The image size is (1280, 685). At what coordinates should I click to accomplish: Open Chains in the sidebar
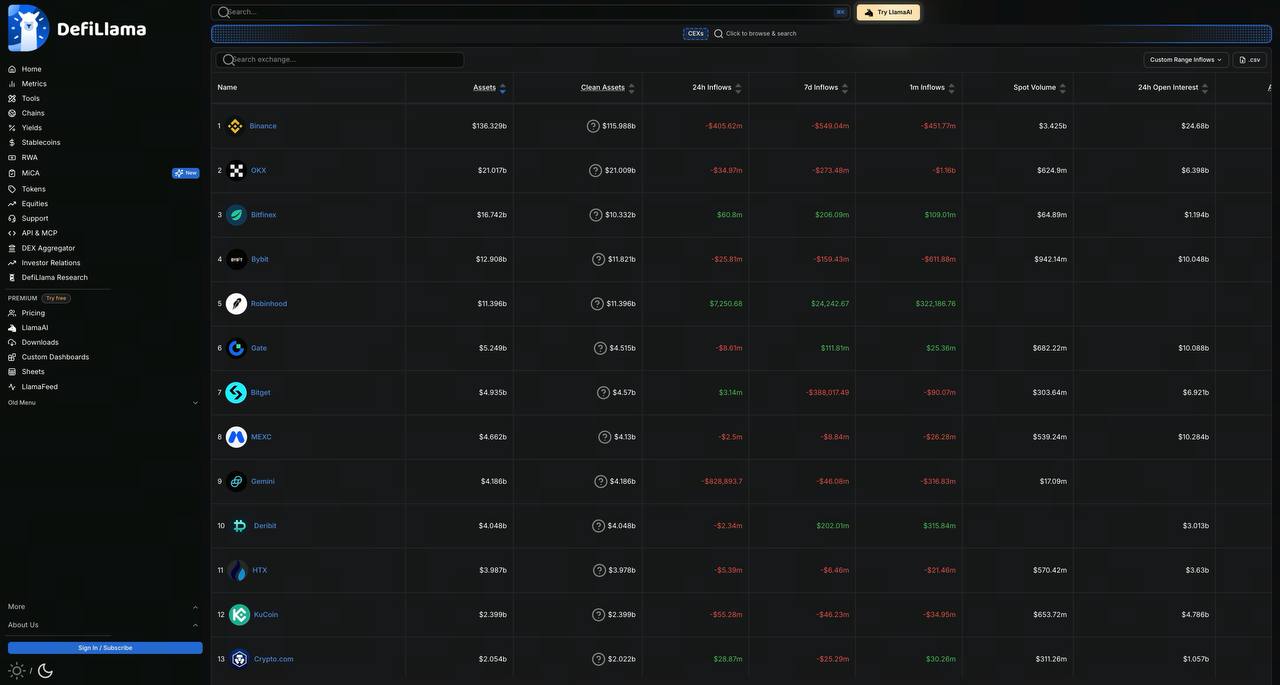(x=33, y=113)
